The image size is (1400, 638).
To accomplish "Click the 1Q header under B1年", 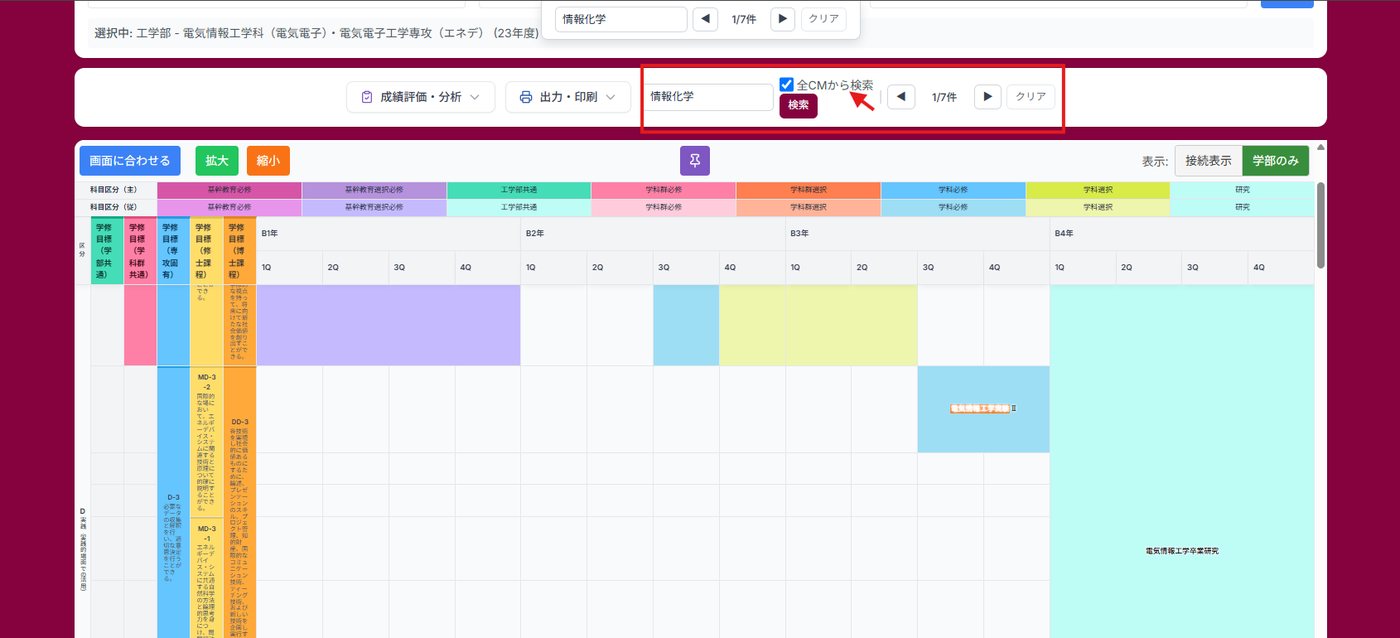I will 290,267.
